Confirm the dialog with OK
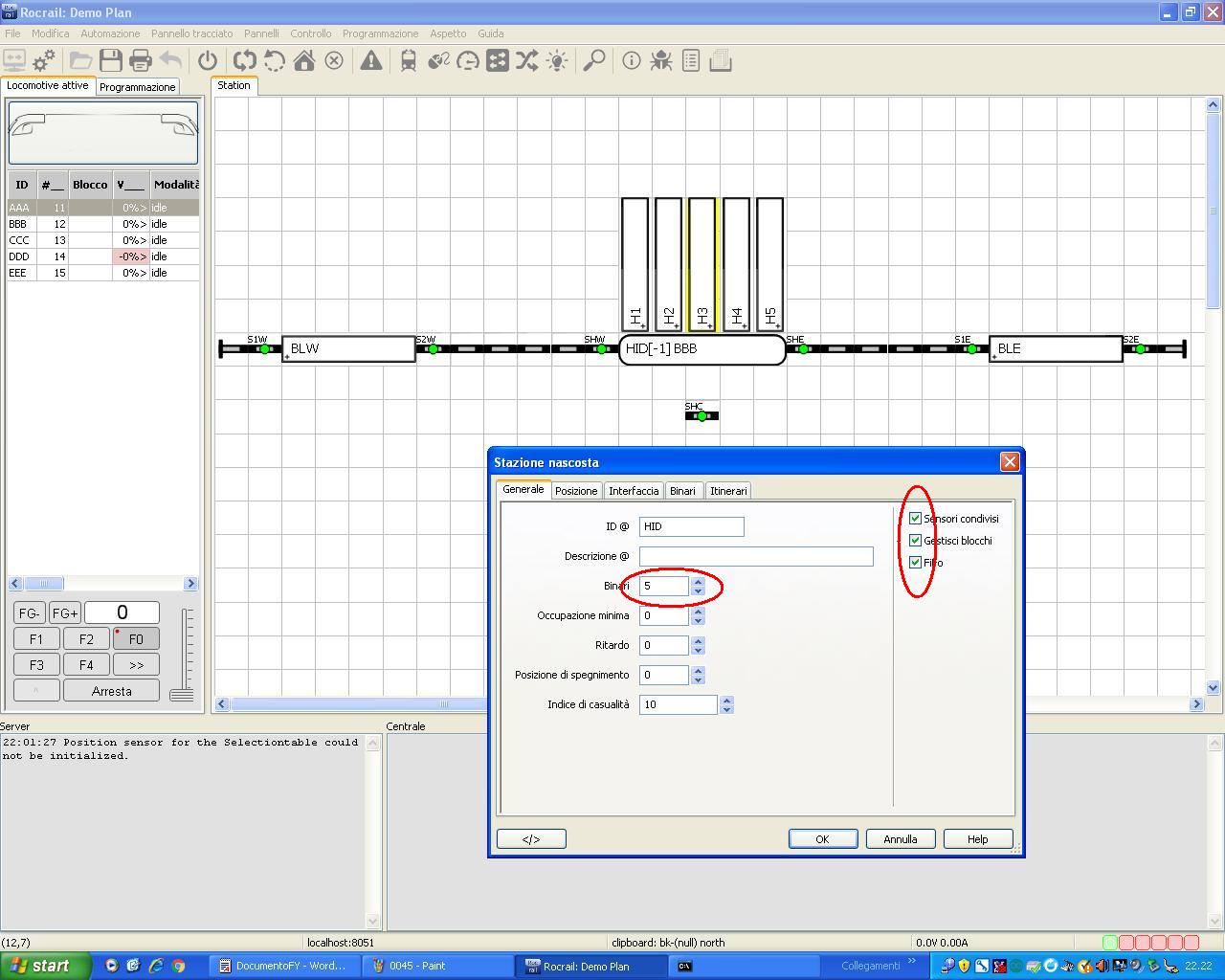Viewport: 1225px width, 980px height. pos(822,839)
